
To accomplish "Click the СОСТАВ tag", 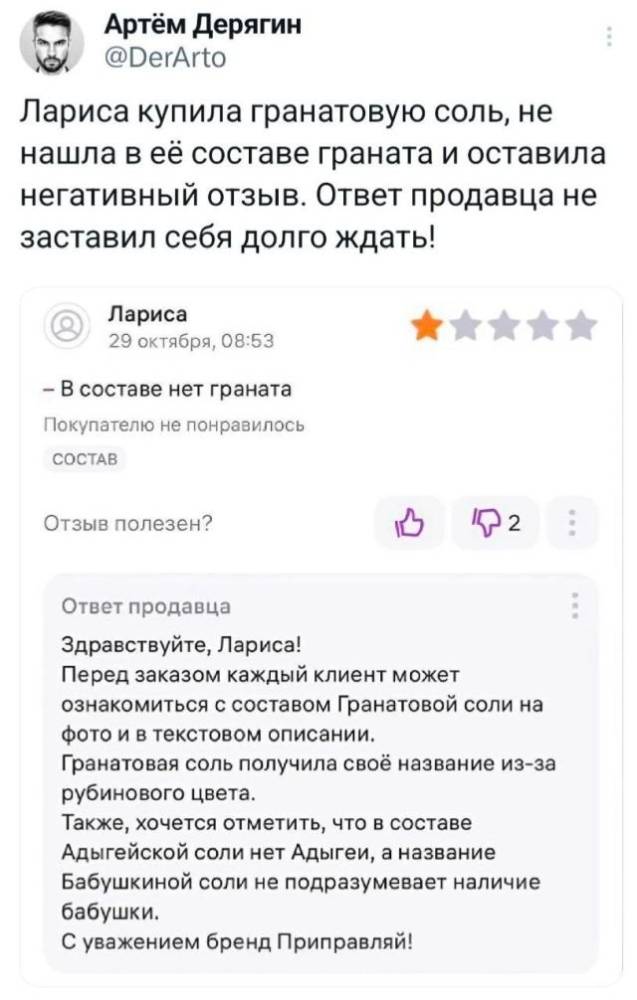I will point(86,459).
